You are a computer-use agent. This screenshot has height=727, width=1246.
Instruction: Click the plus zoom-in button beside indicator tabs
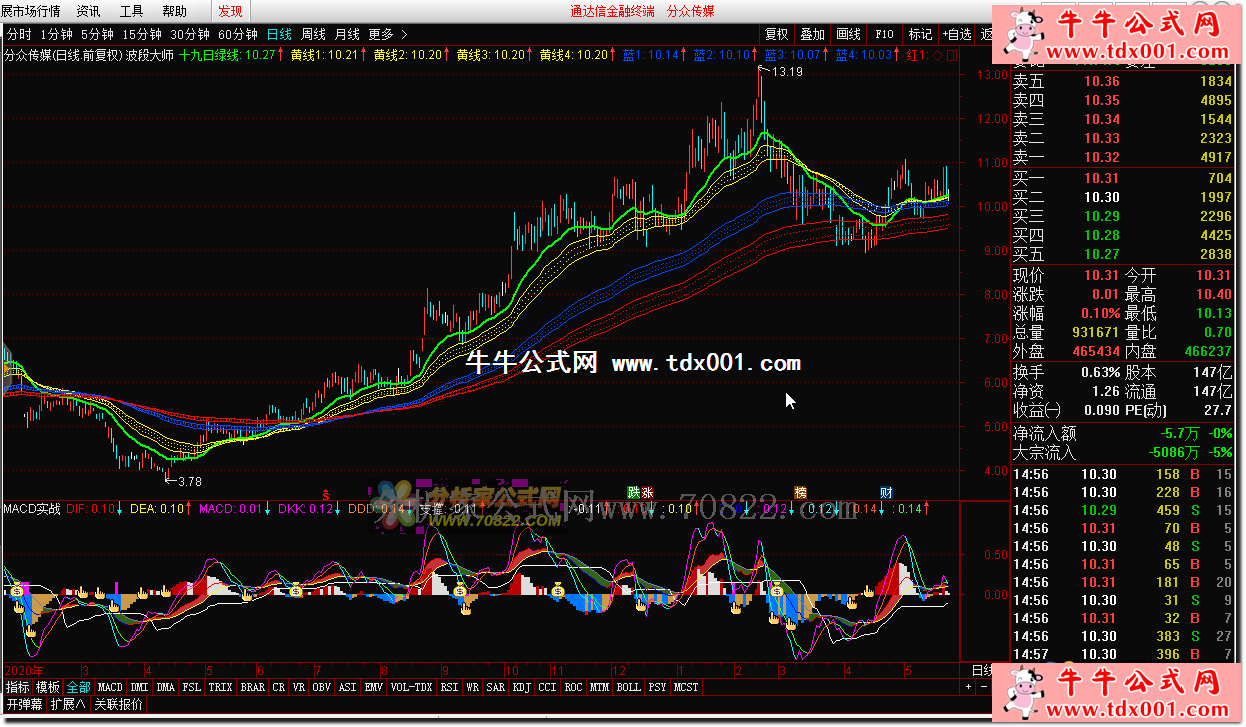[968, 687]
